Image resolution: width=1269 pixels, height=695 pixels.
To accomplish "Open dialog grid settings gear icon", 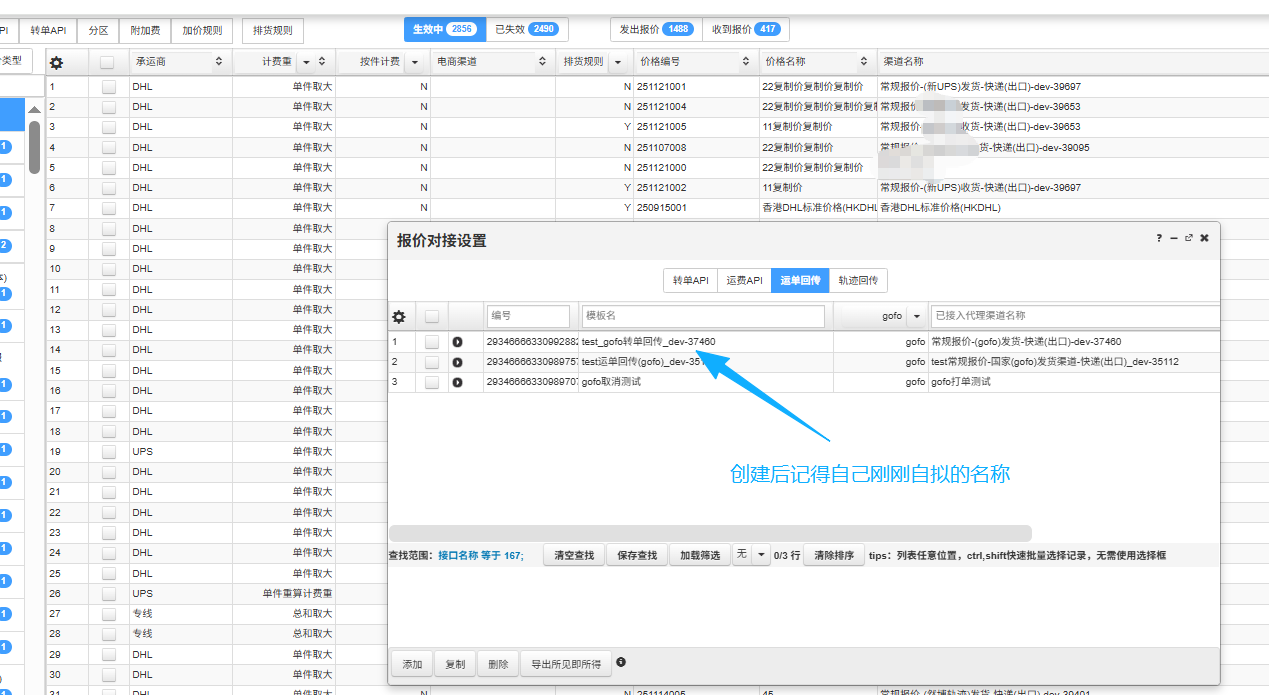I will 399,317.
